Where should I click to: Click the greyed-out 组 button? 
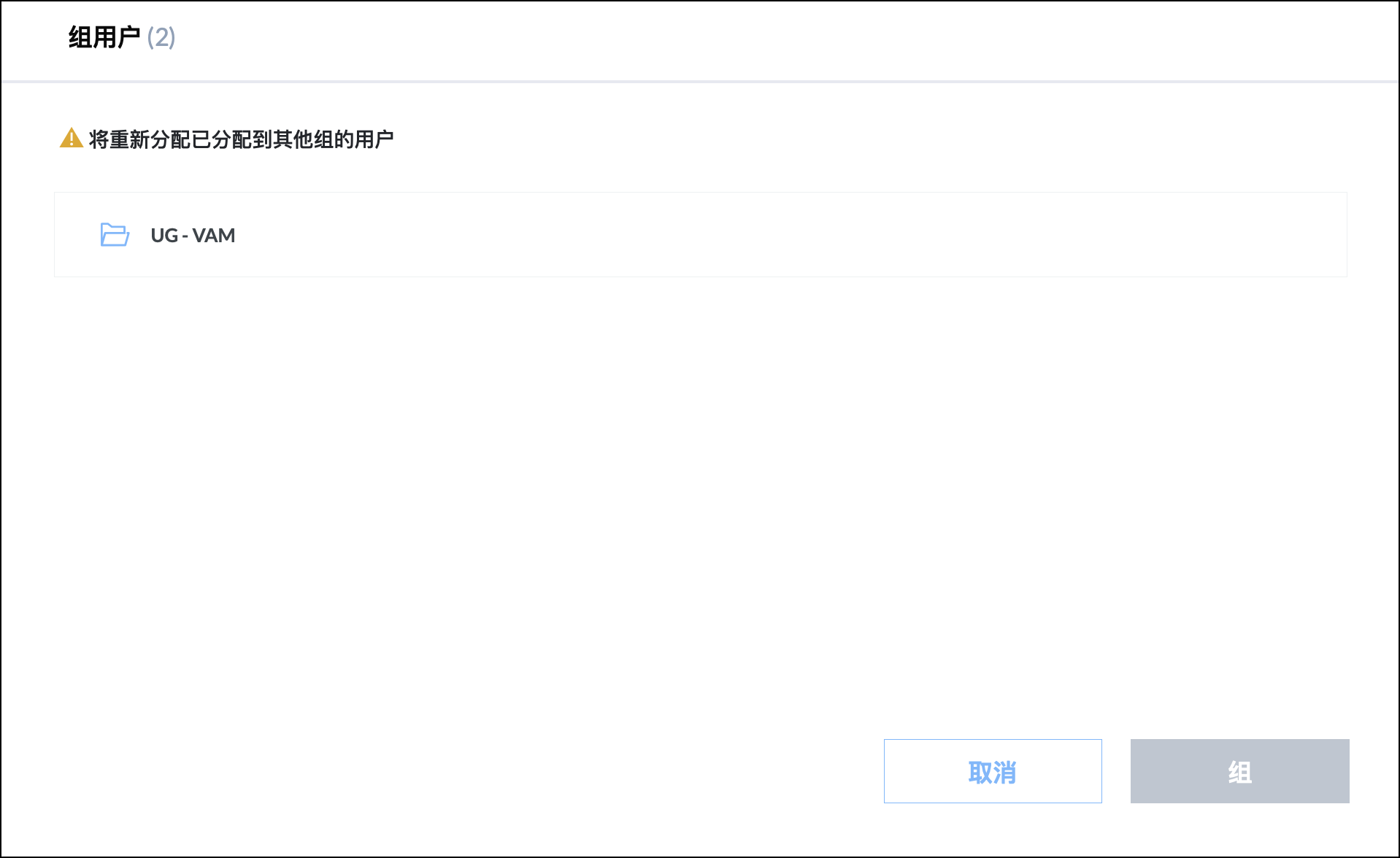[1239, 771]
